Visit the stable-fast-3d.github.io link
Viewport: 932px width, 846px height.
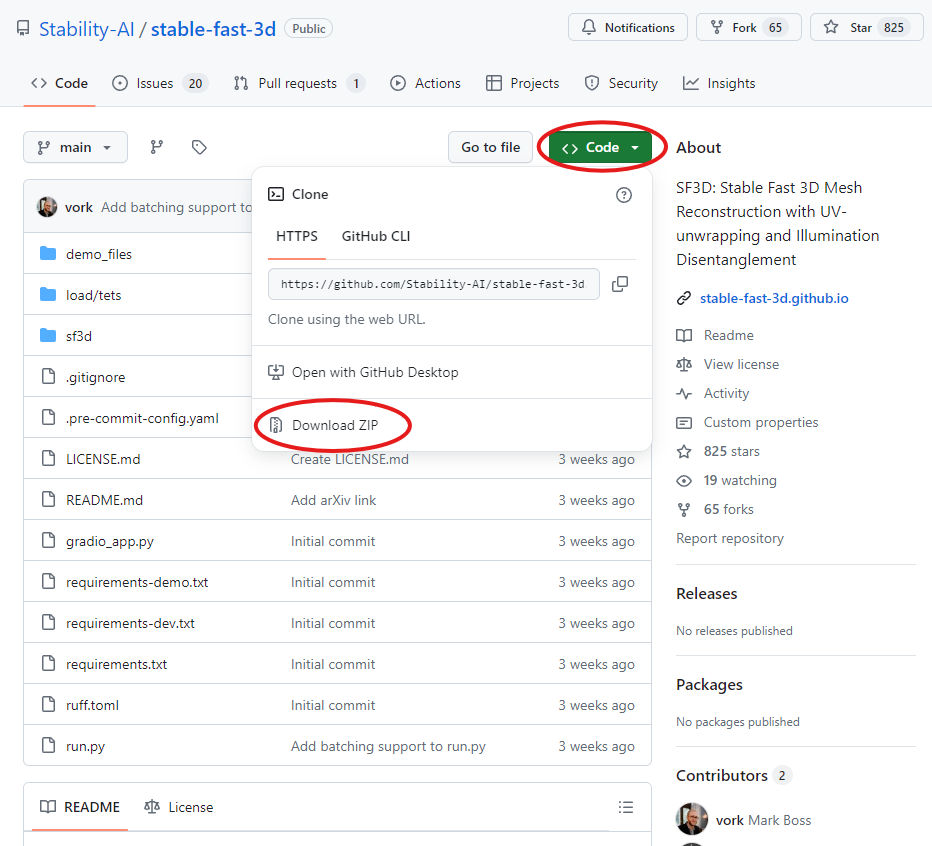click(x=774, y=298)
